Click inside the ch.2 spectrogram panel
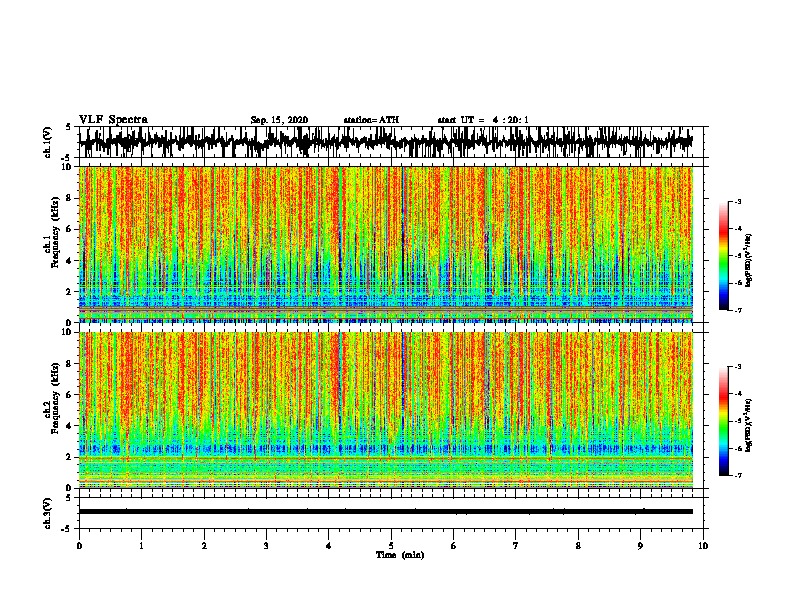The height and width of the screenshot is (612, 792). click(x=385, y=410)
